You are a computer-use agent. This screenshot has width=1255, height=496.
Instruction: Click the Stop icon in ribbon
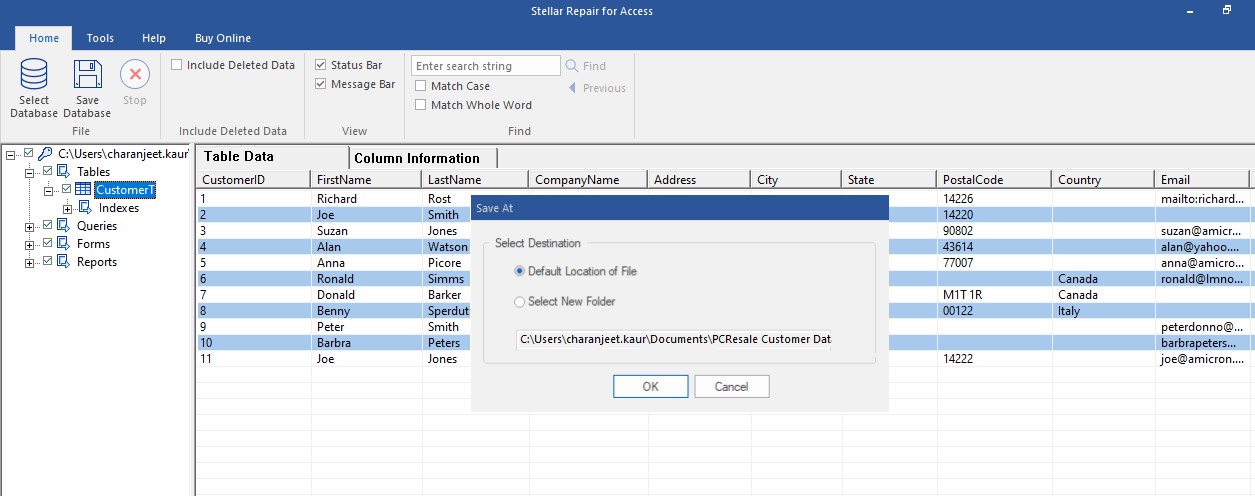(x=135, y=75)
